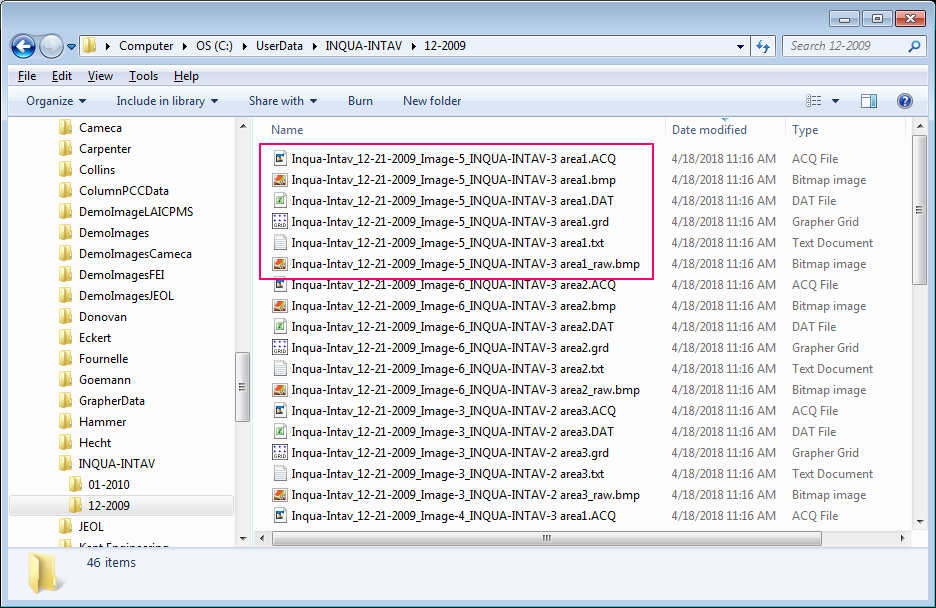This screenshot has width=936, height=608.
Task: Open the Cameca folder in navigation tree
Action: point(100,128)
